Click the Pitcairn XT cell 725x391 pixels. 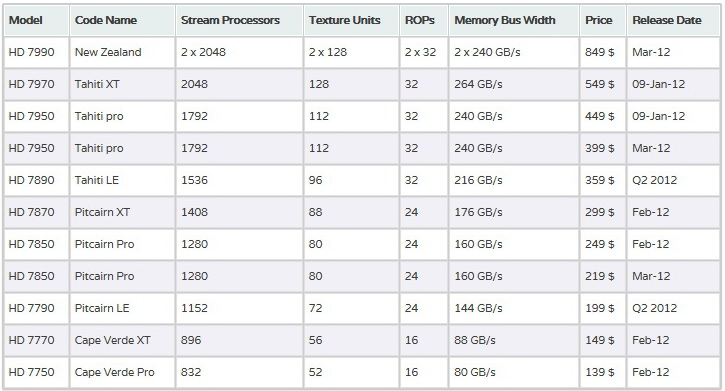[x=123, y=212]
